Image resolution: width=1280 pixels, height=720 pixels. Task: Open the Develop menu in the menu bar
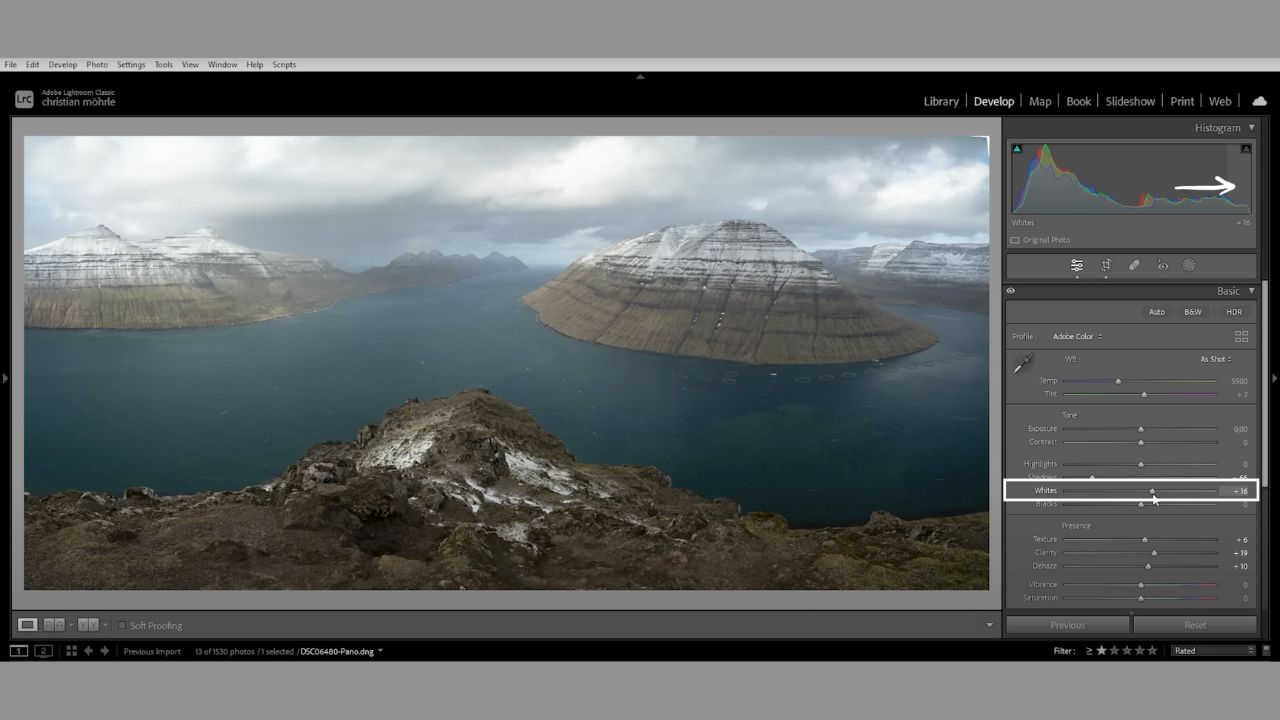pos(62,65)
